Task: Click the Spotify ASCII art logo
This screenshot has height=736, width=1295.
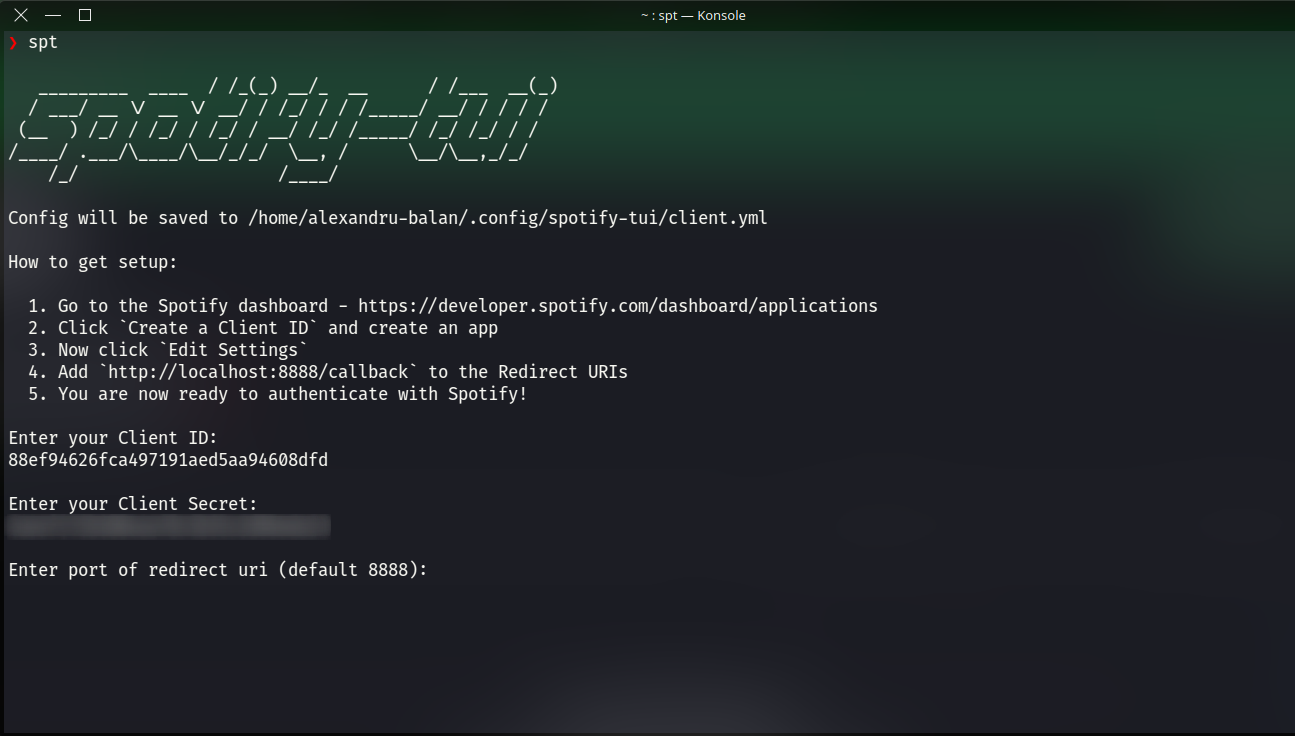Action: coord(283,130)
